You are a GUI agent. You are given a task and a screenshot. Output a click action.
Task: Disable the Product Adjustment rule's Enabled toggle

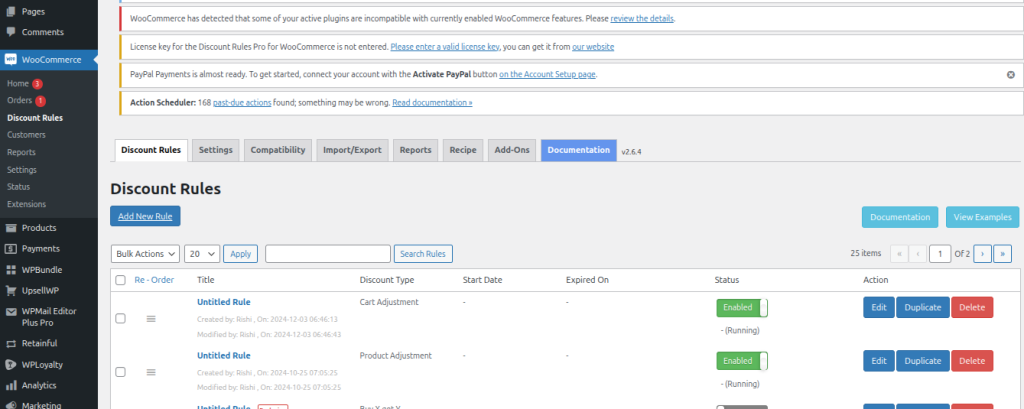pos(741,361)
